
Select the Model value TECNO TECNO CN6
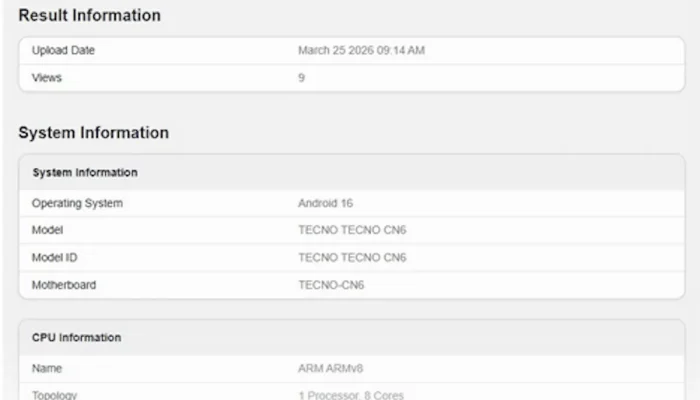(352, 230)
